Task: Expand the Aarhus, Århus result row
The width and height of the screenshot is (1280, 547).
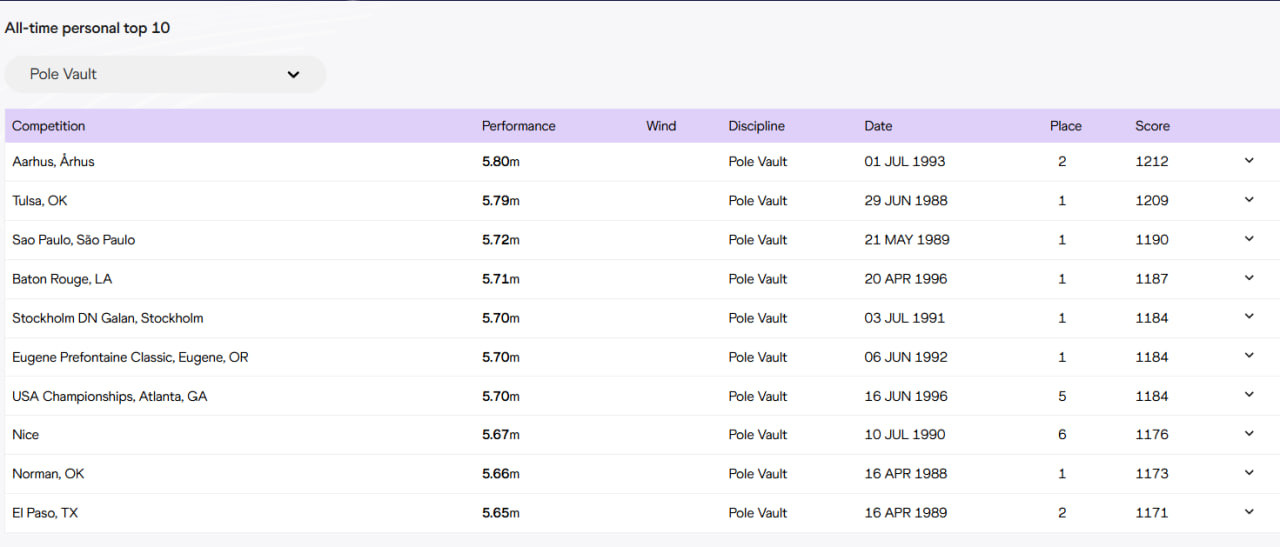Action: coord(1248,161)
